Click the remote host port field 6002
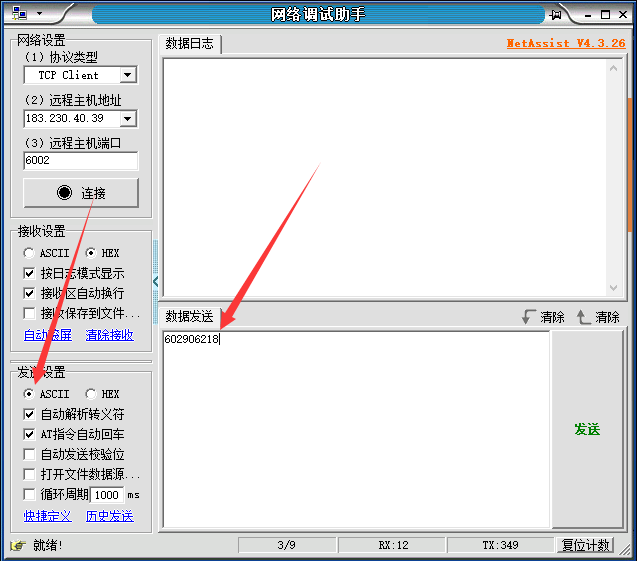The width and height of the screenshot is (637, 561). pyautogui.click(x=80, y=160)
